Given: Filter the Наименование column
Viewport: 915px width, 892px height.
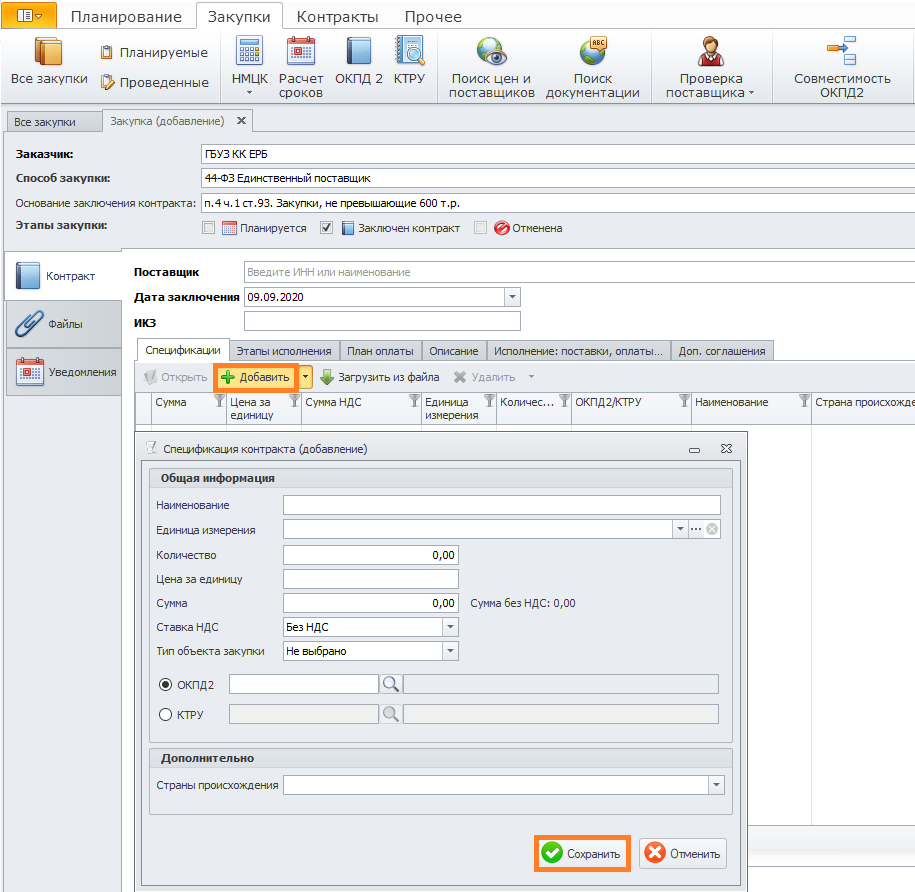Looking at the screenshot, I should [804, 401].
